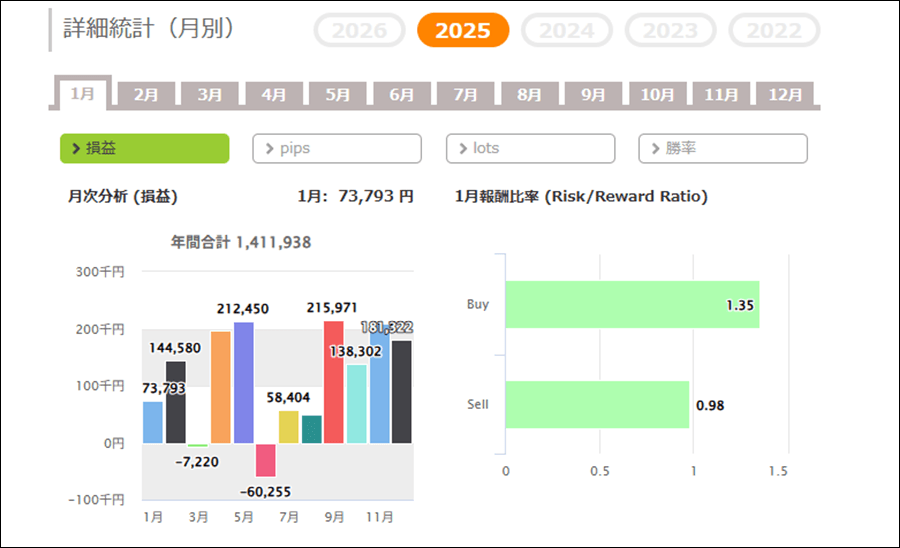The image size is (900, 548).
Task: Switch to the 9月 month tab
Action: (x=594, y=95)
